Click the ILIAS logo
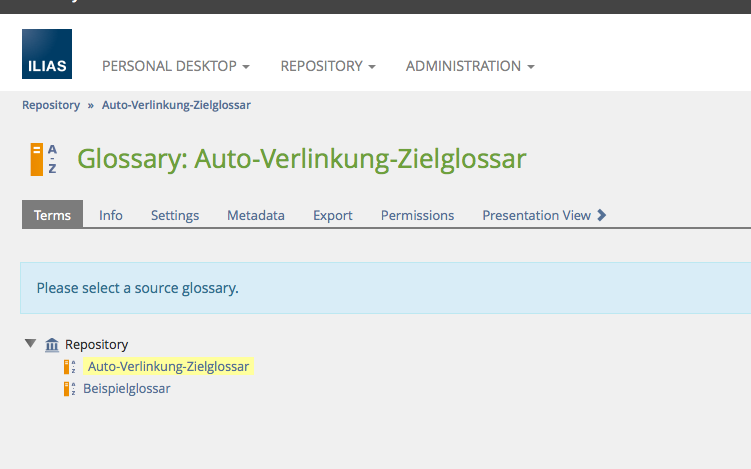 click(47, 54)
